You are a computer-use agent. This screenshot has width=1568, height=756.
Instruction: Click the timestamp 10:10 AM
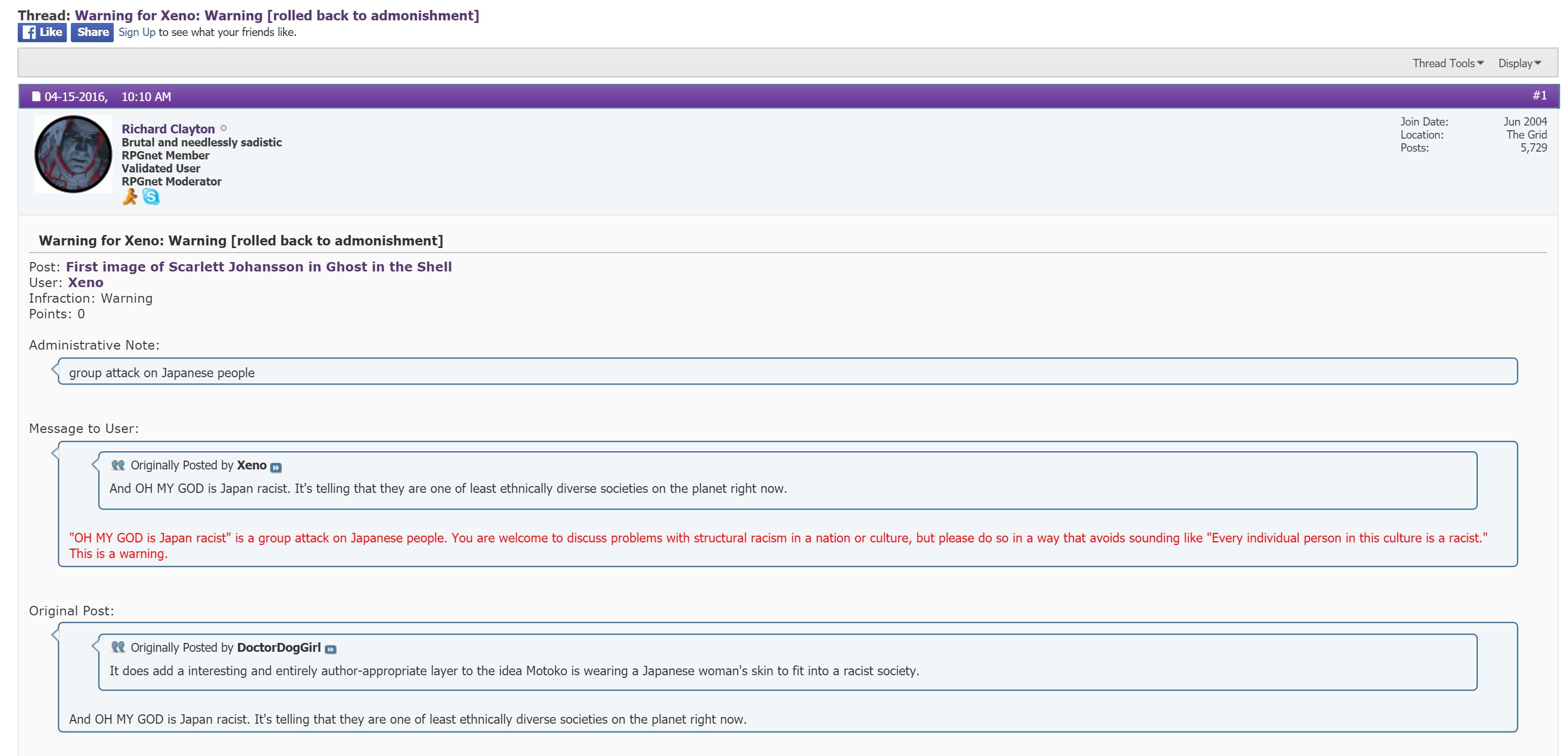(146, 97)
